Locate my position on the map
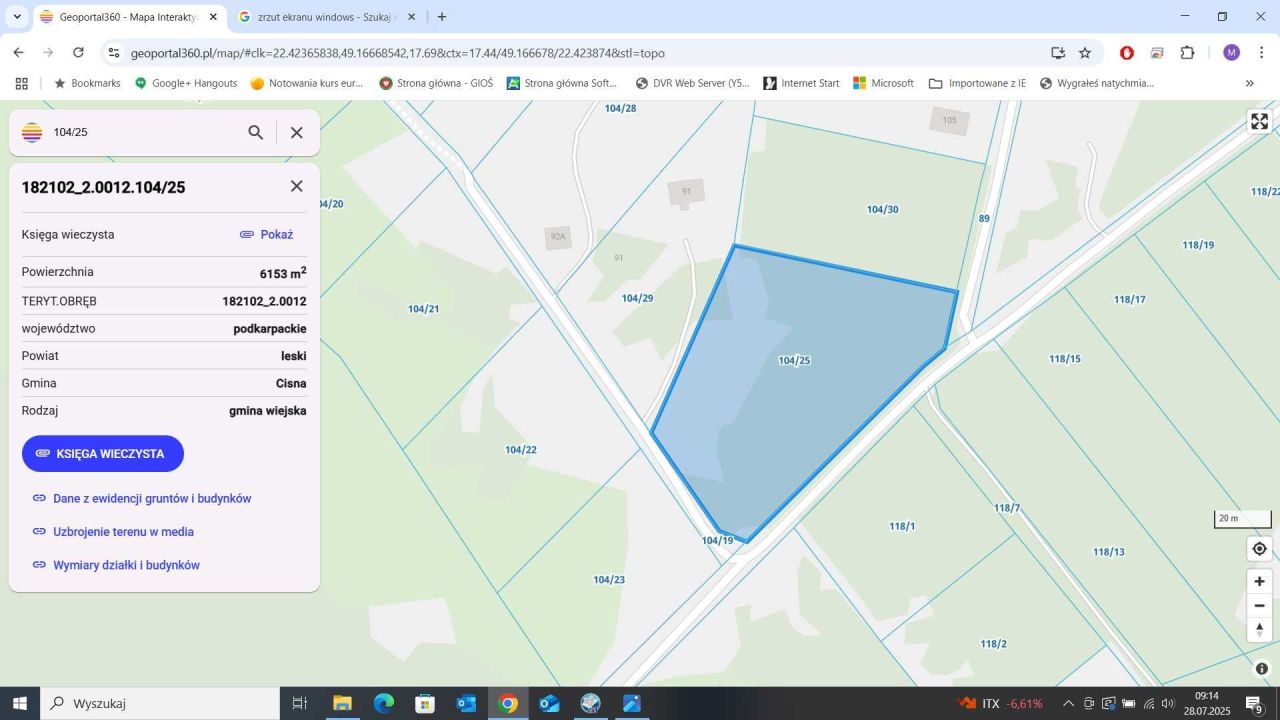Image resolution: width=1280 pixels, height=720 pixels. click(1259, 548)
